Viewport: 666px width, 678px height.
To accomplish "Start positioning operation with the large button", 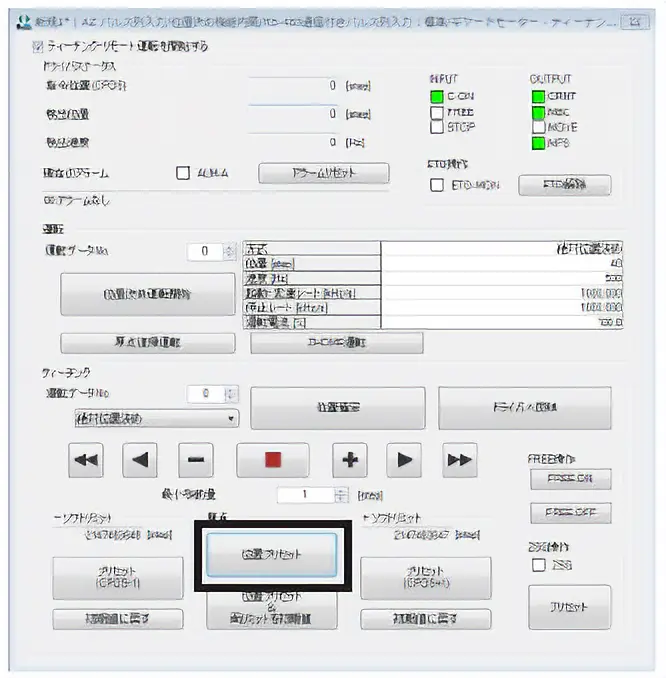I will 148,294.
